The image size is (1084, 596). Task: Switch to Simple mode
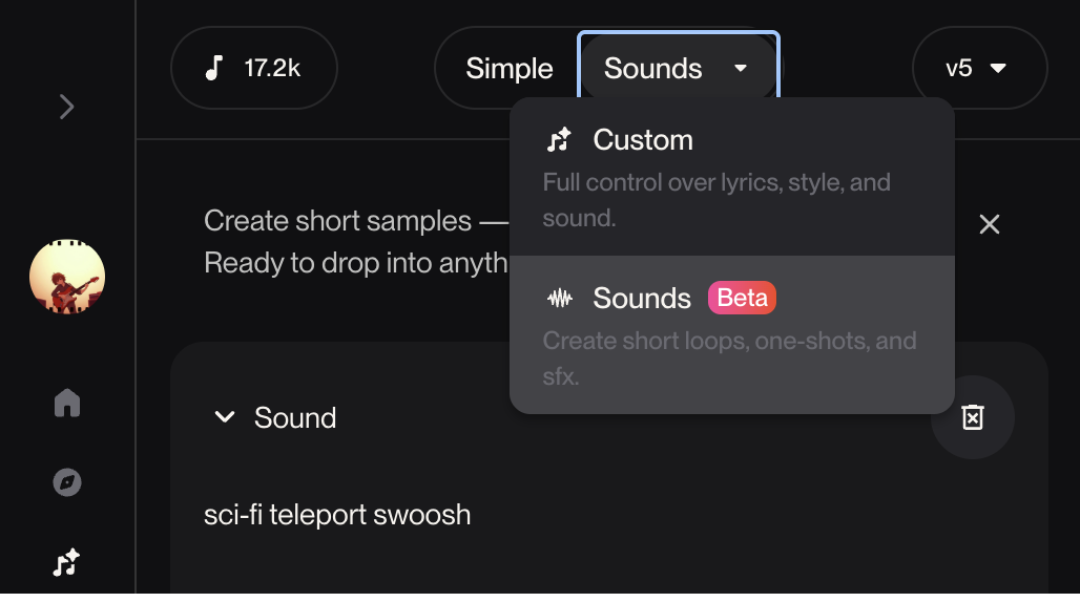(x=509, y=68)
